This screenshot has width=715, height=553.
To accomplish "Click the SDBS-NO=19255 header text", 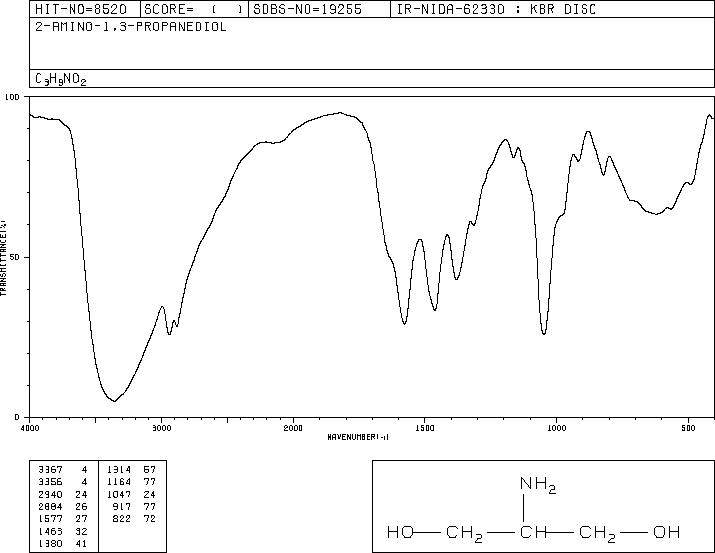I will click(x=307, y=9).
